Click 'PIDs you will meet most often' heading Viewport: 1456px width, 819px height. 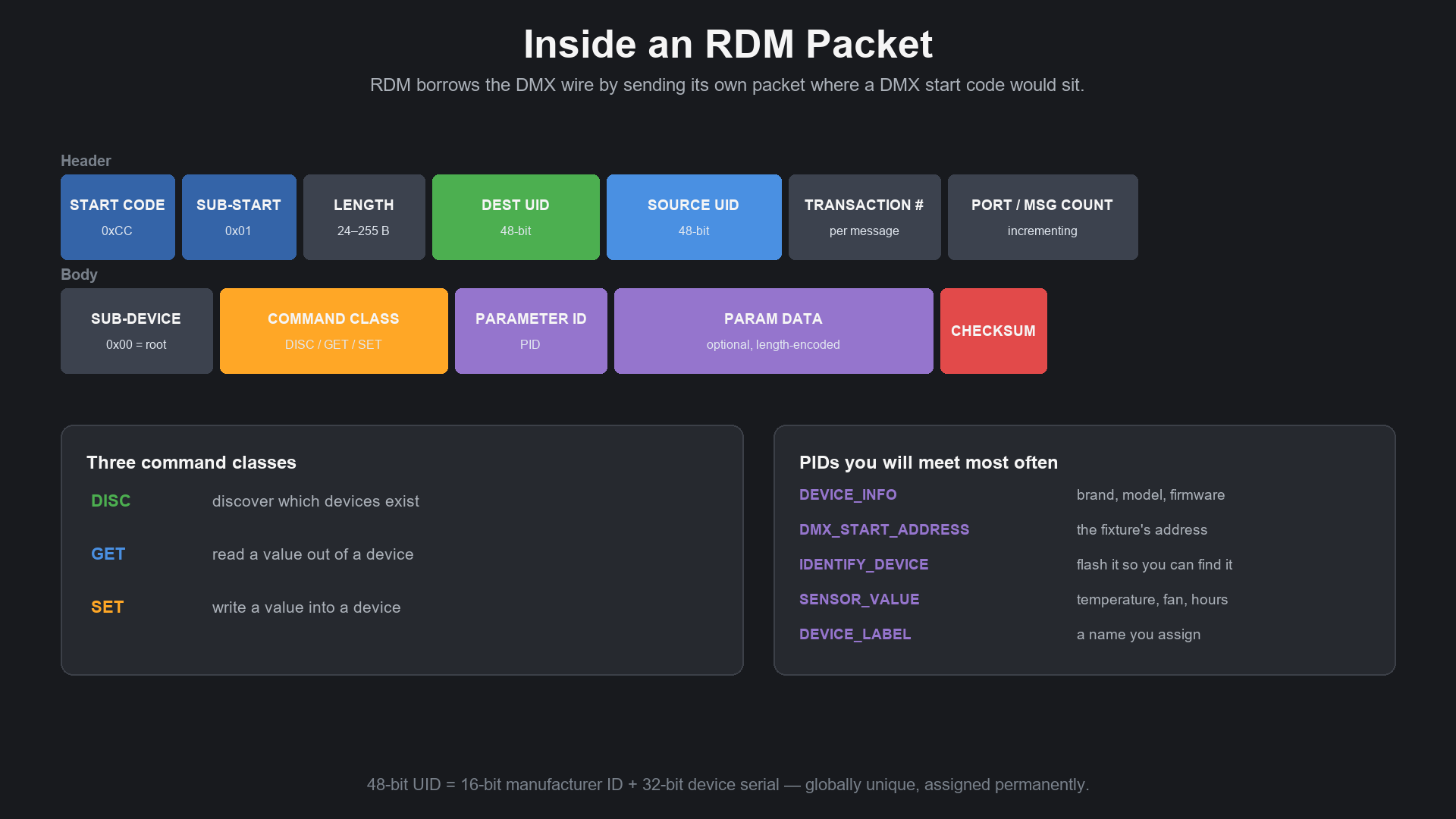pos(928,463)
